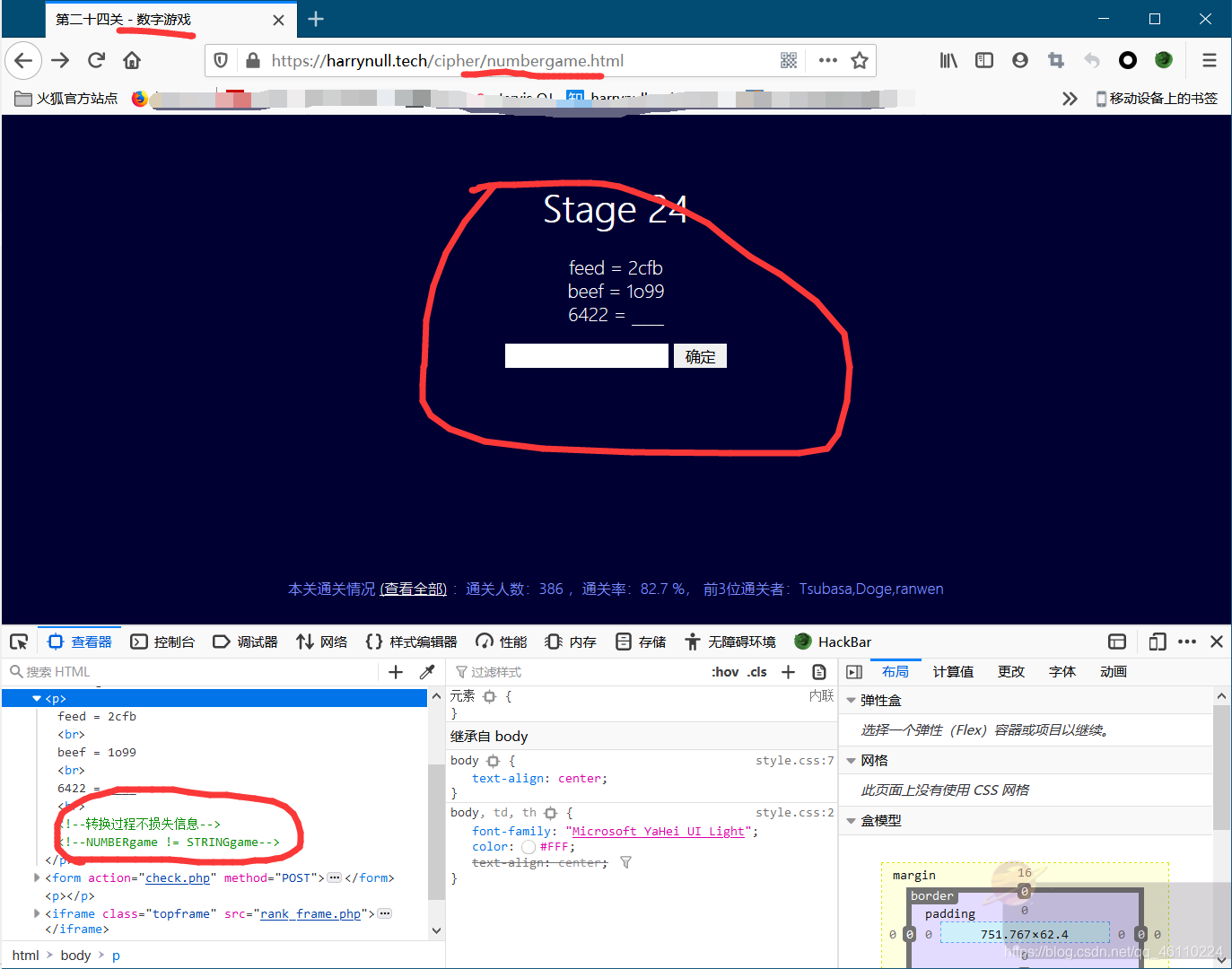The height and width of the screenshot is (969, 1232).
Task: Toggle the :hov pseudo-class panel
Action: click(x=725, y=672)
